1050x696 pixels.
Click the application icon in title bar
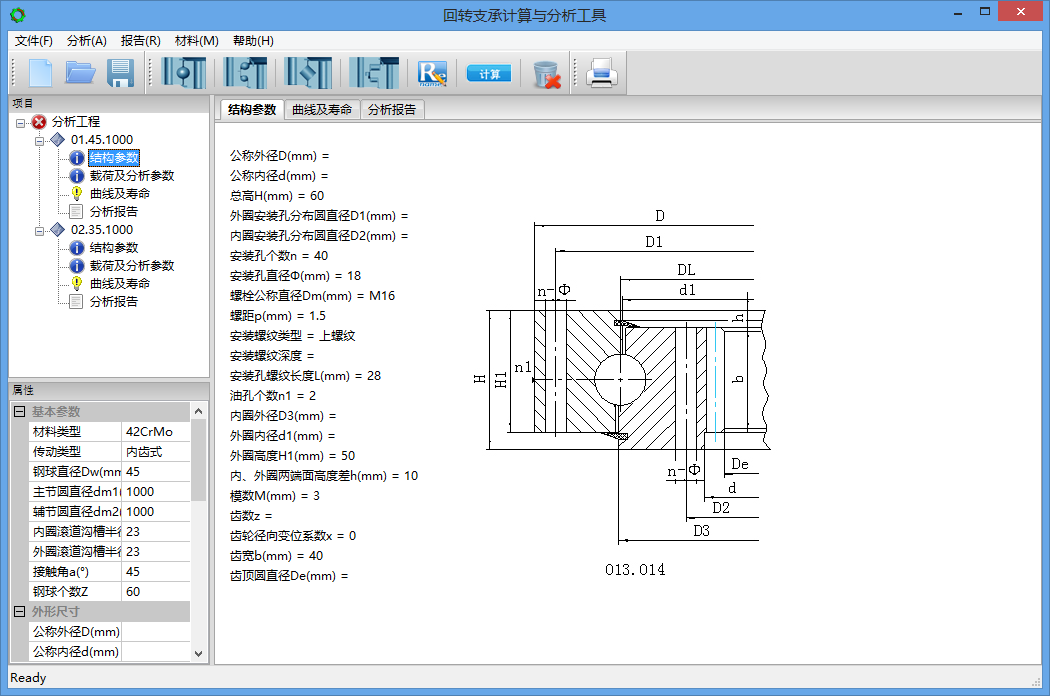pyautogui.click(x=18, y=14)
